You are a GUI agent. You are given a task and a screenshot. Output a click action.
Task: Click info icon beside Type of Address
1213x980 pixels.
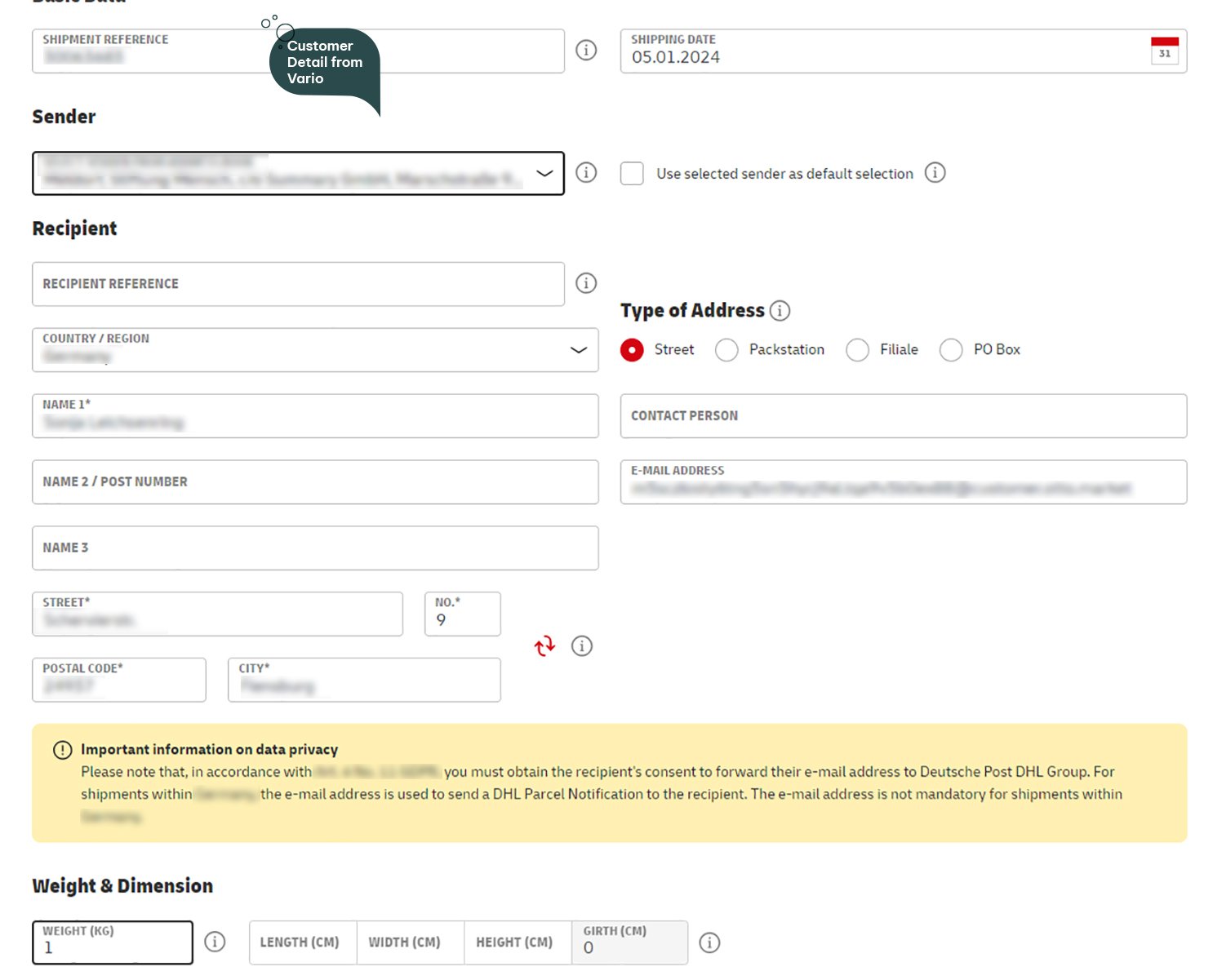pos(780,311)
